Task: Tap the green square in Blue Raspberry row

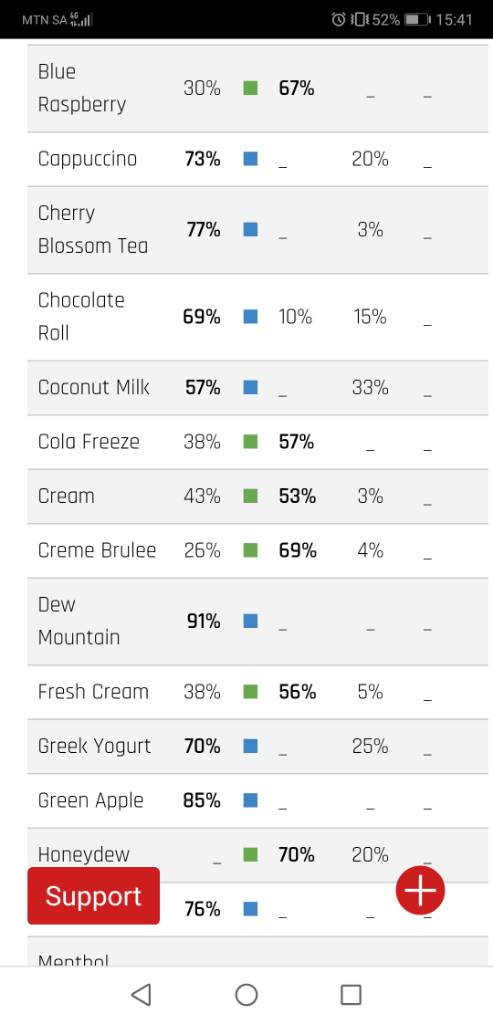Action: pyautogui.click(x=250, y=88)
